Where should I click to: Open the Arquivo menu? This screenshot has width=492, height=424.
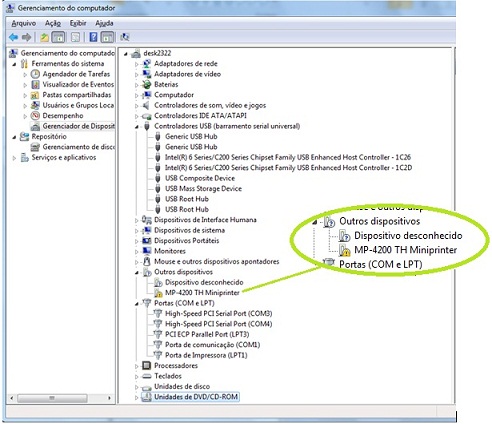[x=24, y=23]
